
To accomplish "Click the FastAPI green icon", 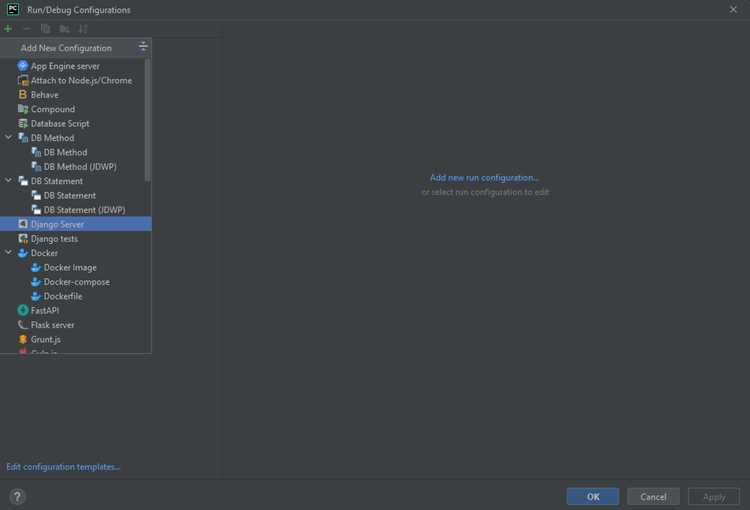I will pos(22,310).
